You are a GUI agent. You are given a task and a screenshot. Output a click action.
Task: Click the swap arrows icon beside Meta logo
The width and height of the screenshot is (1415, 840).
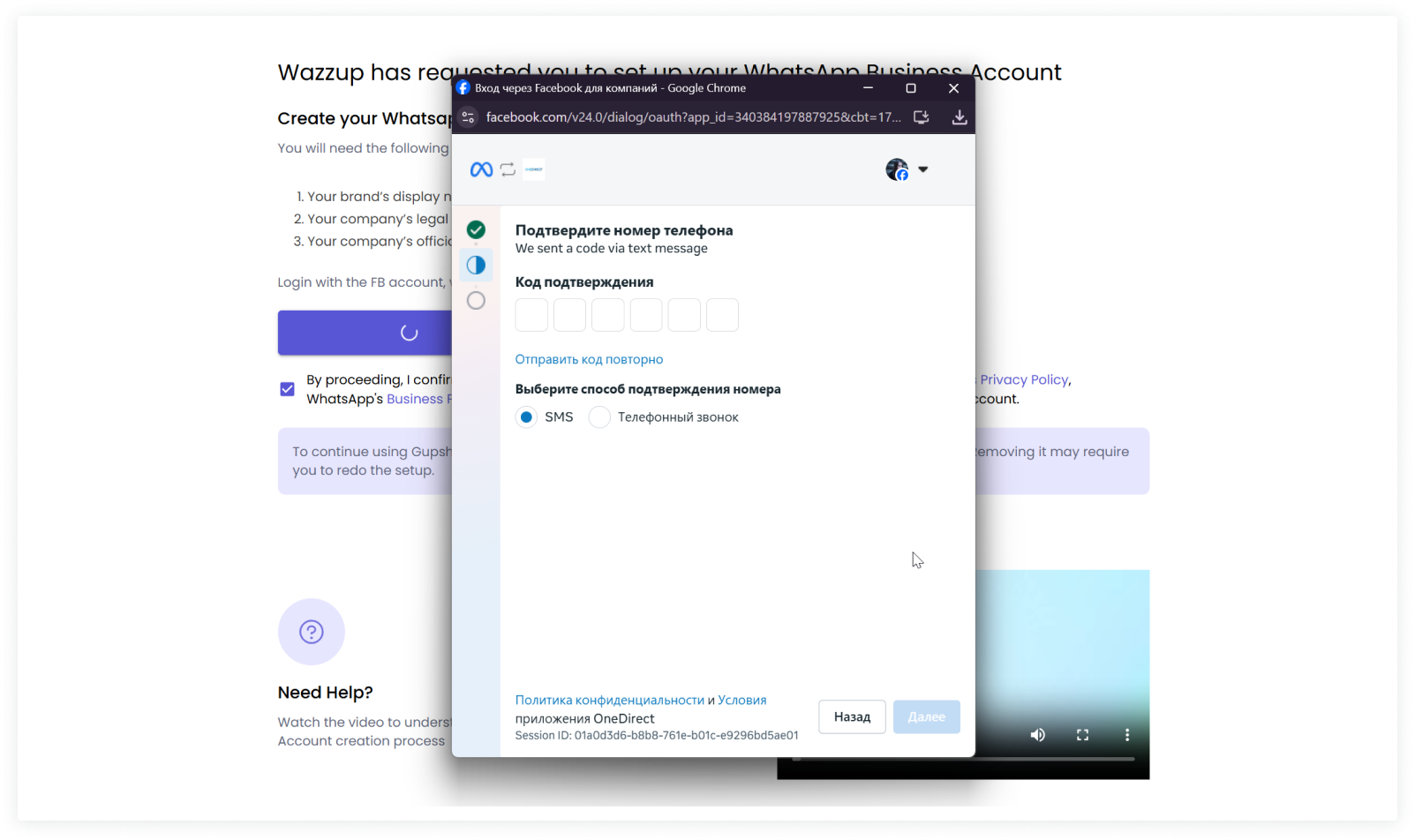pos(508,169)
